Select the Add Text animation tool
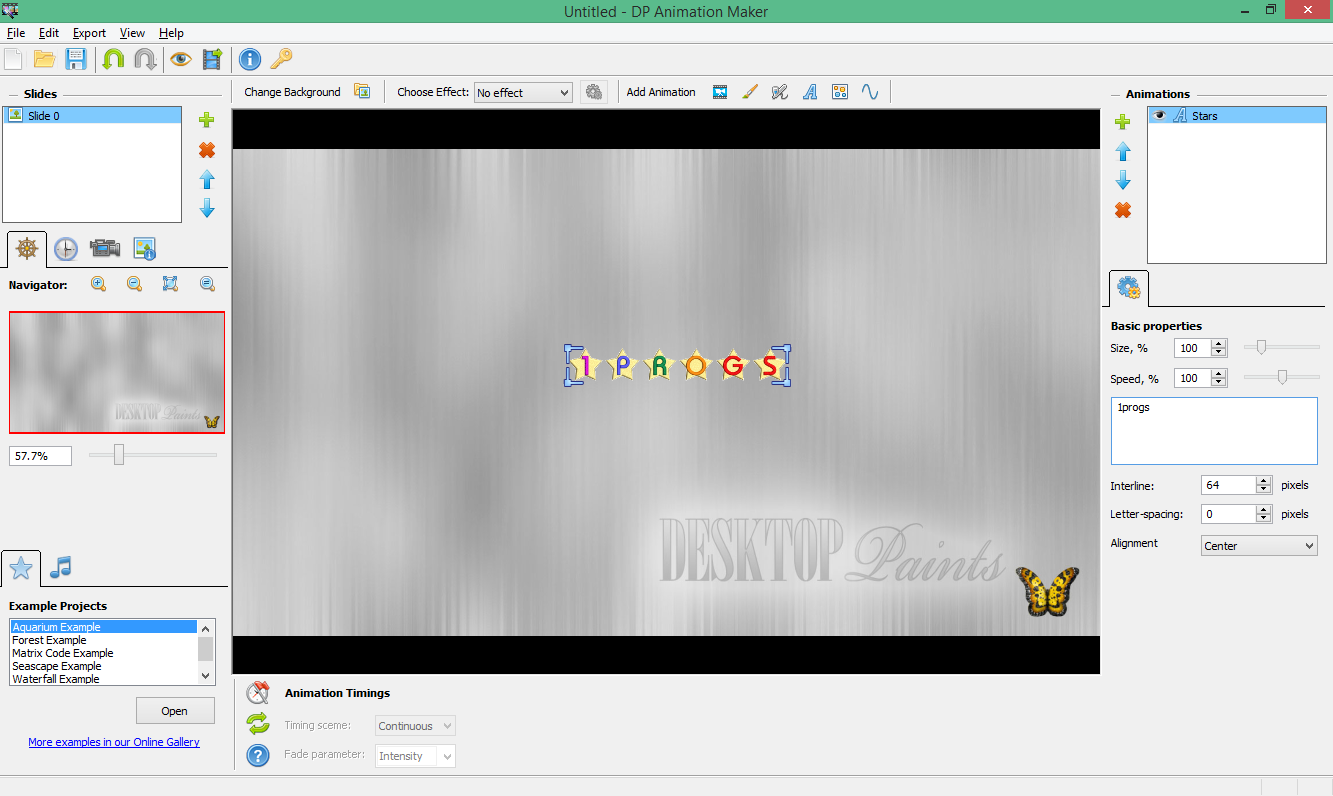Image resolution: width=1333 pixels, height=796 pixels. pyautogui.click(x=809, y=91)
